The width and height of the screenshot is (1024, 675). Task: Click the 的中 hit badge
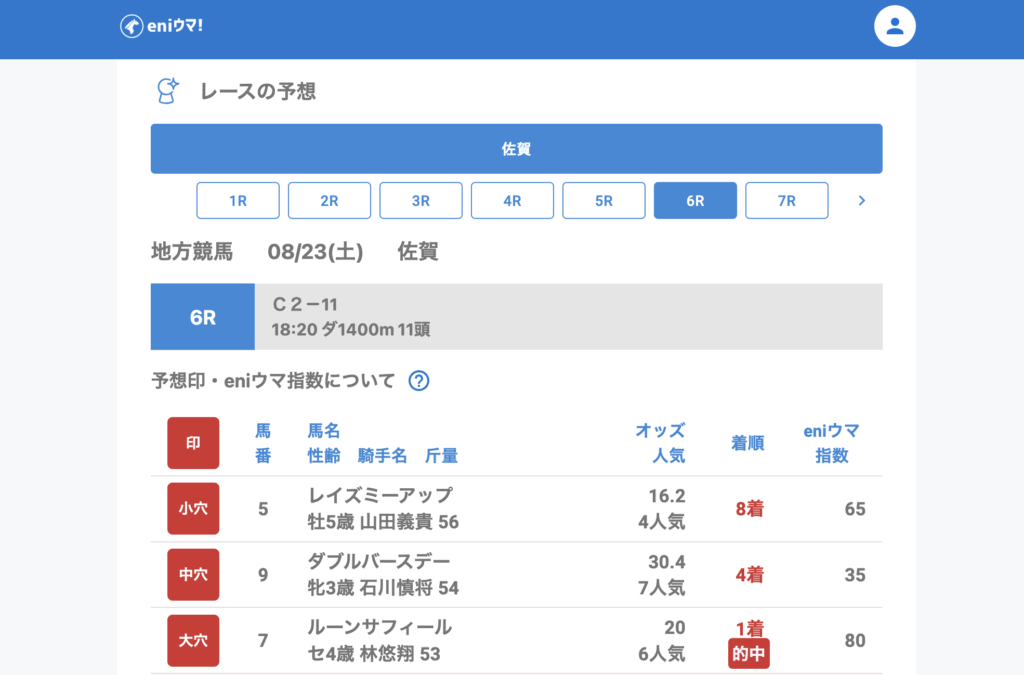click(x=749, y=654)
